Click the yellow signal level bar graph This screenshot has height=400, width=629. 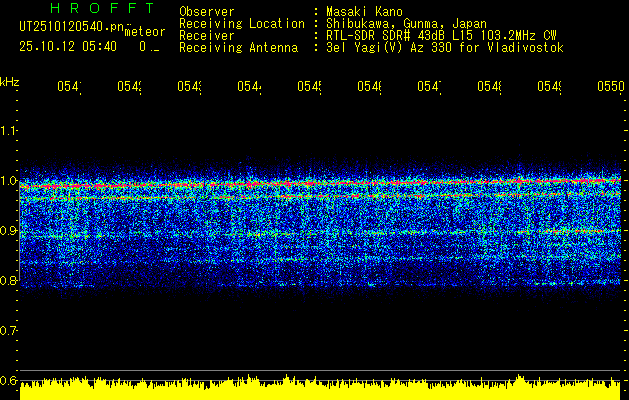coord(320,388)
